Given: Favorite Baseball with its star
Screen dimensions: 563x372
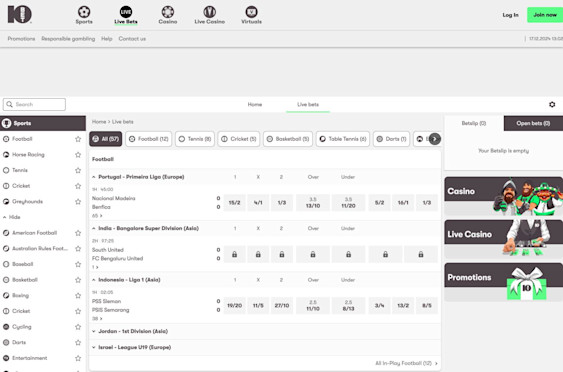Looking at the screenshot, I should pyautogui.click(x=78, y=264).
